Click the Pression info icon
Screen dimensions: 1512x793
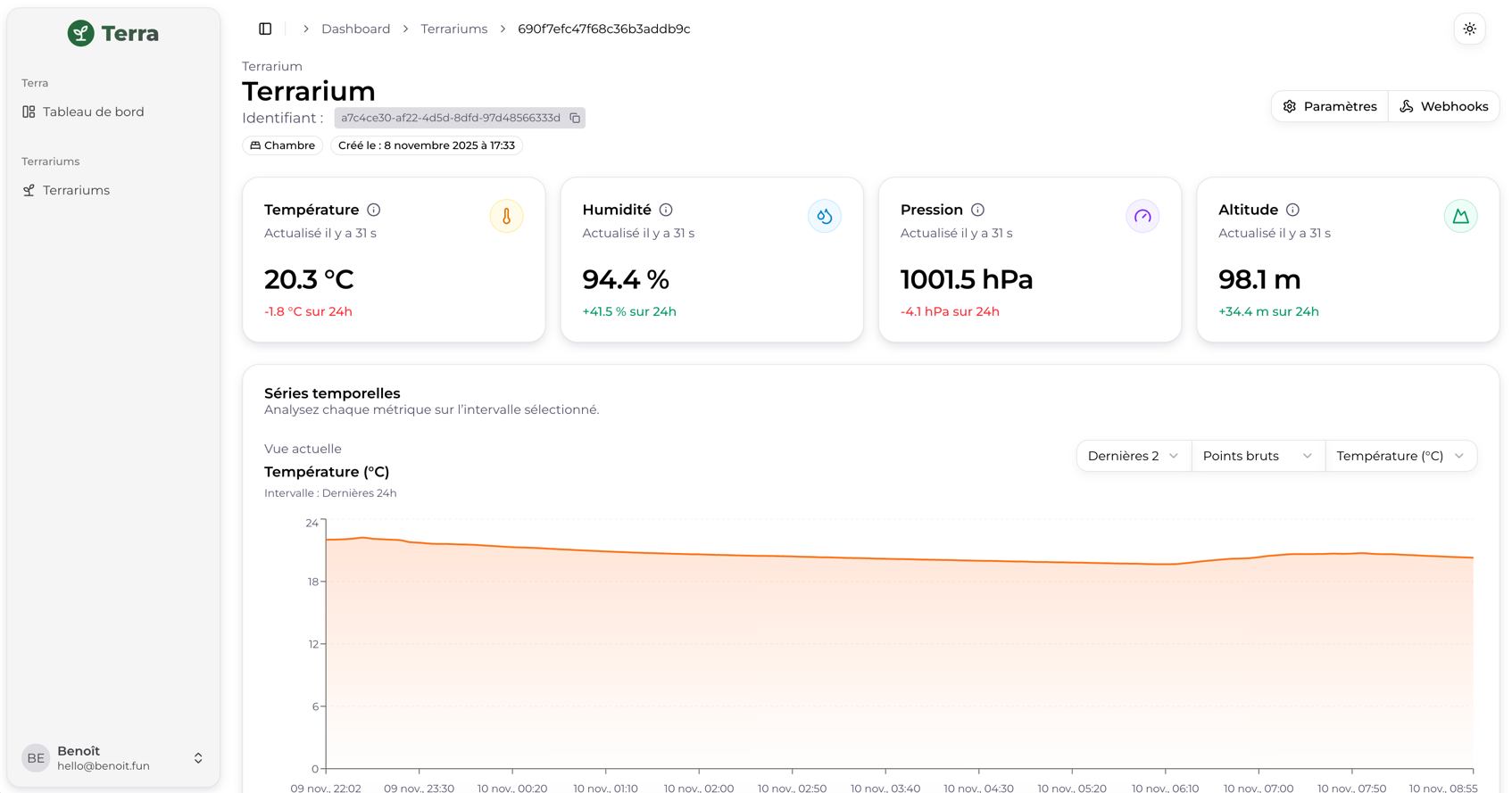point(977,210)
